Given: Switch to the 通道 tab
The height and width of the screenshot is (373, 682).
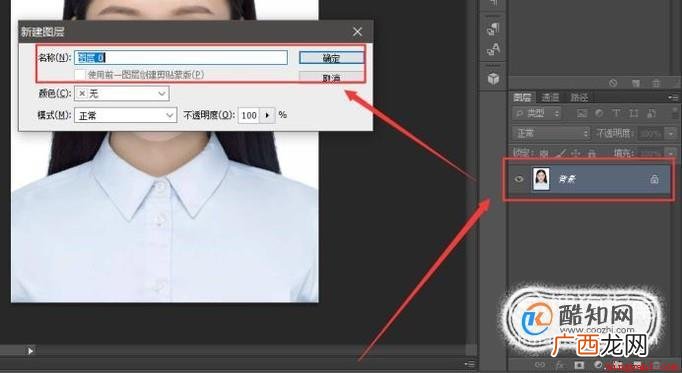Looking at the screenshot, I should click(550, 97).
